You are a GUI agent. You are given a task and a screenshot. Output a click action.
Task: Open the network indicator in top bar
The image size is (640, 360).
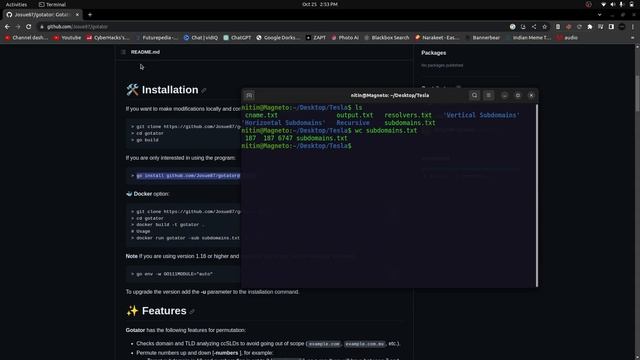point(603,4)
